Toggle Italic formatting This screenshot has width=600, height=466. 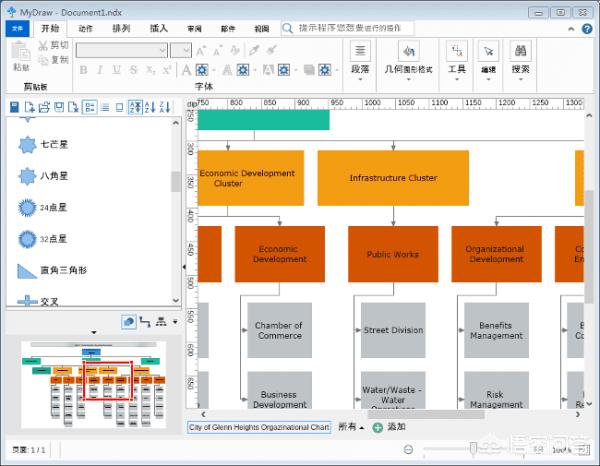100,70
